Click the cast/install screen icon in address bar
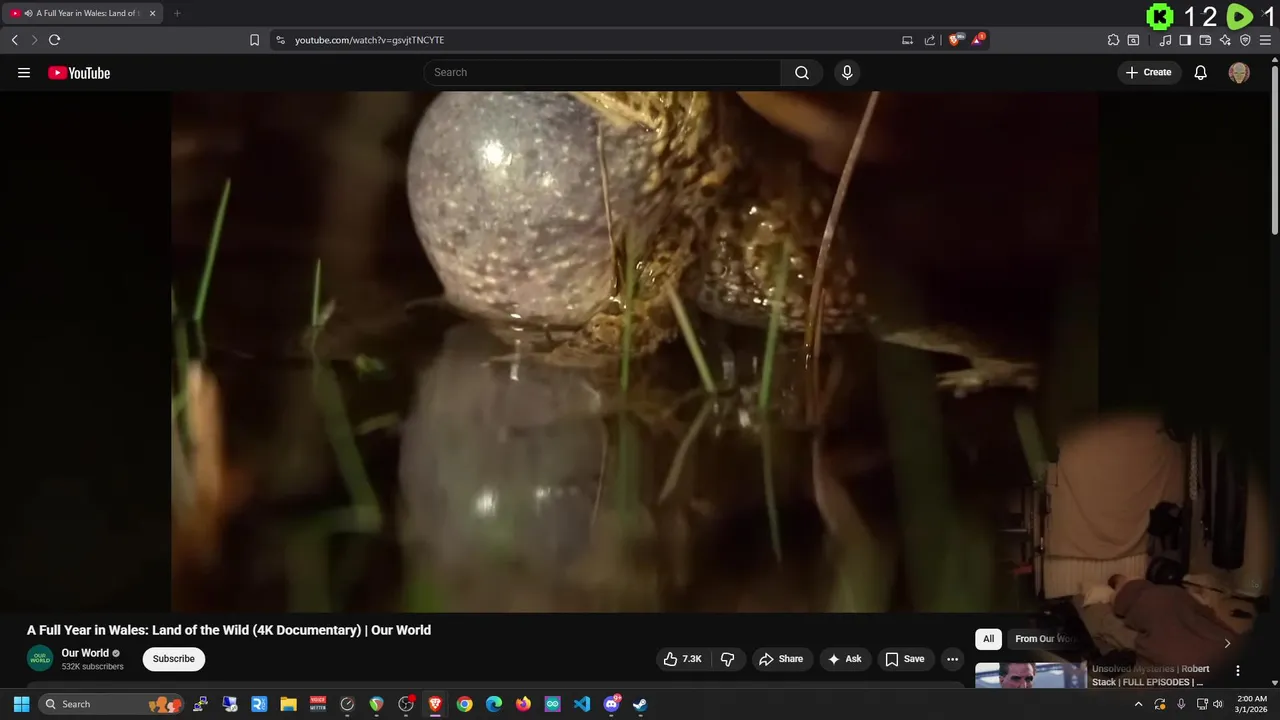This screenshot has height=720, width=1280. pyautogui.click(x=907, y=40)
